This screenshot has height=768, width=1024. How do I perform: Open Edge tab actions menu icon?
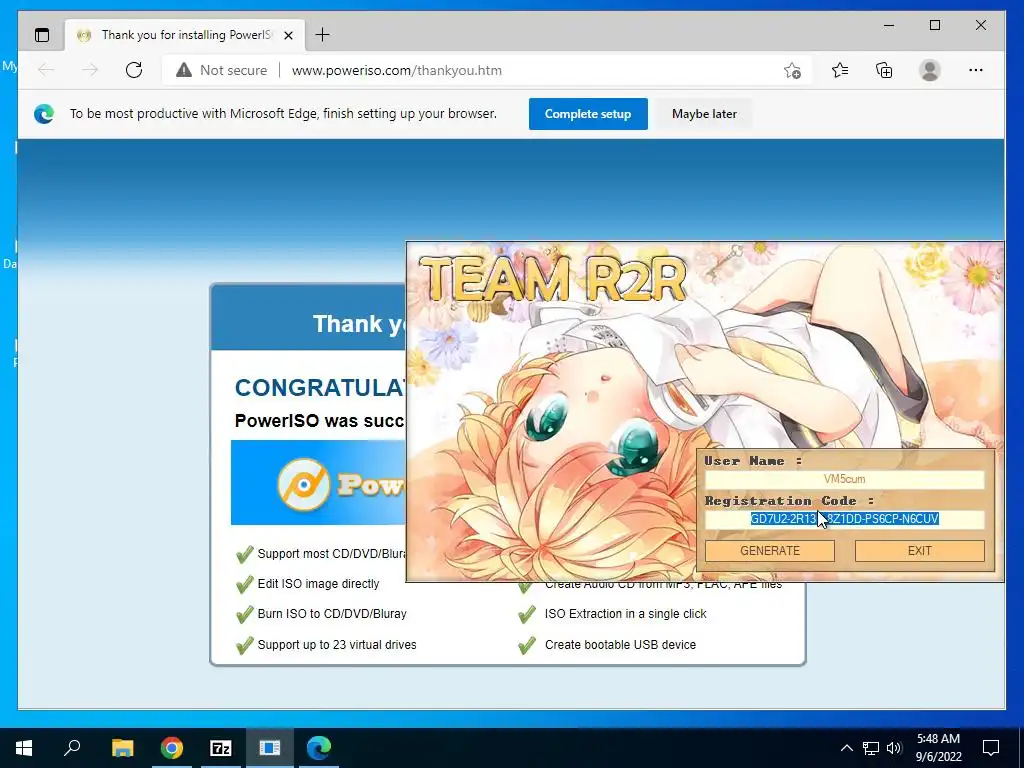click(x=42, y=35)
